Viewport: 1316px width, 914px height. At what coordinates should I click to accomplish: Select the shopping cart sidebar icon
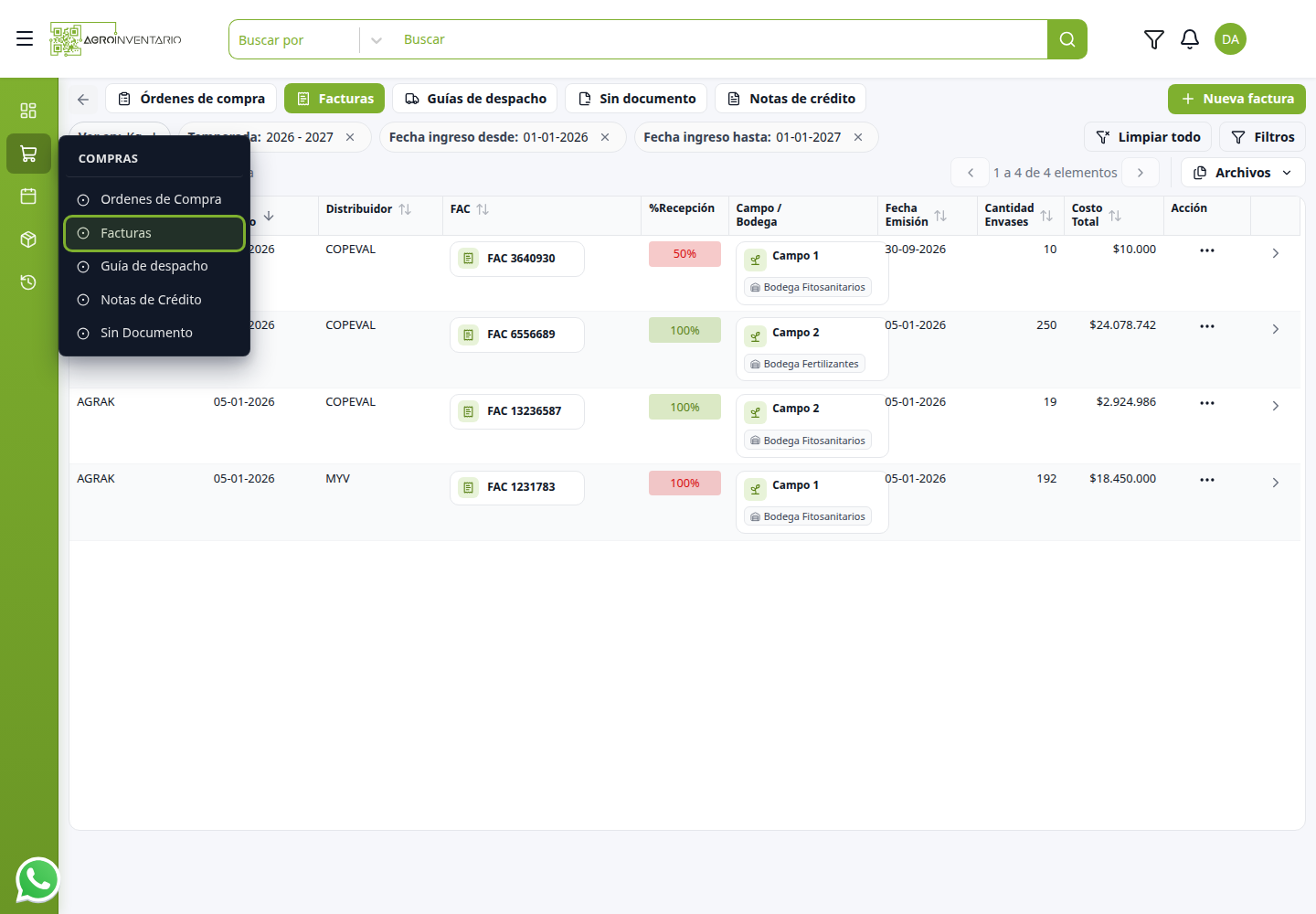(x=28, y=154)
